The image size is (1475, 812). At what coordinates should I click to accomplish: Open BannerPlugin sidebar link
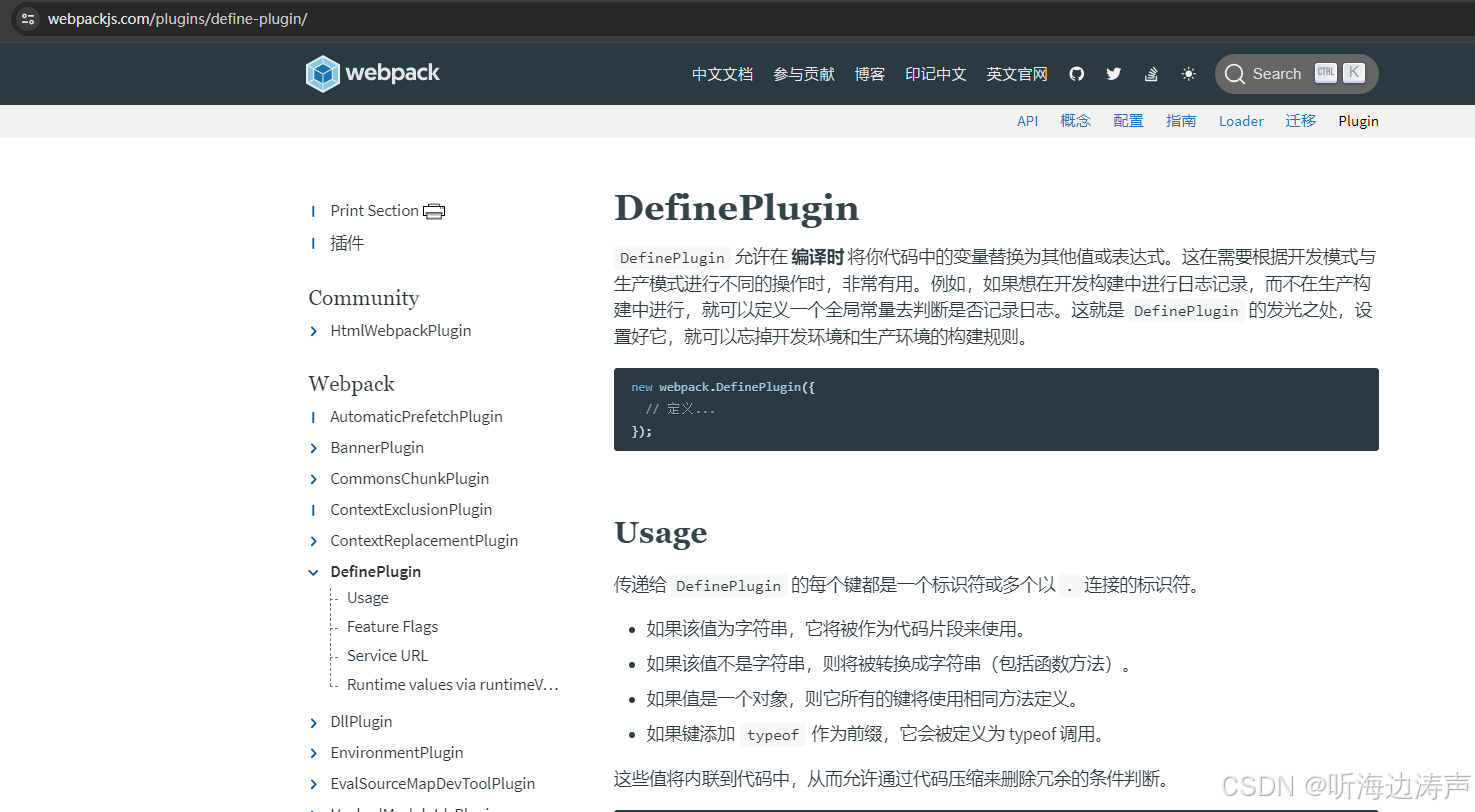tap(377, 448)
